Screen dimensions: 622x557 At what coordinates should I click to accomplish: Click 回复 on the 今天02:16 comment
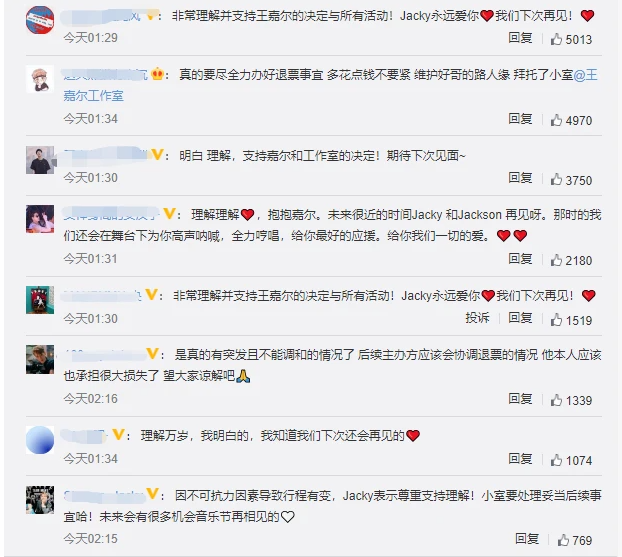coord(520,399)
